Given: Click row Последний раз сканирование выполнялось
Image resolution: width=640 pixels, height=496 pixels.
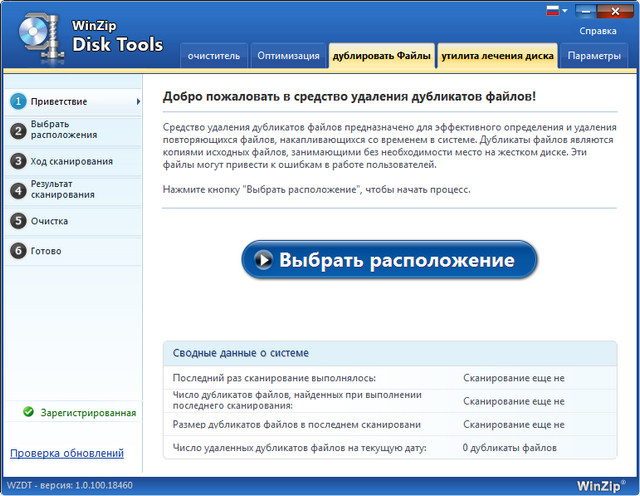Looking at the screenshot, I should [x=390, y=378].
